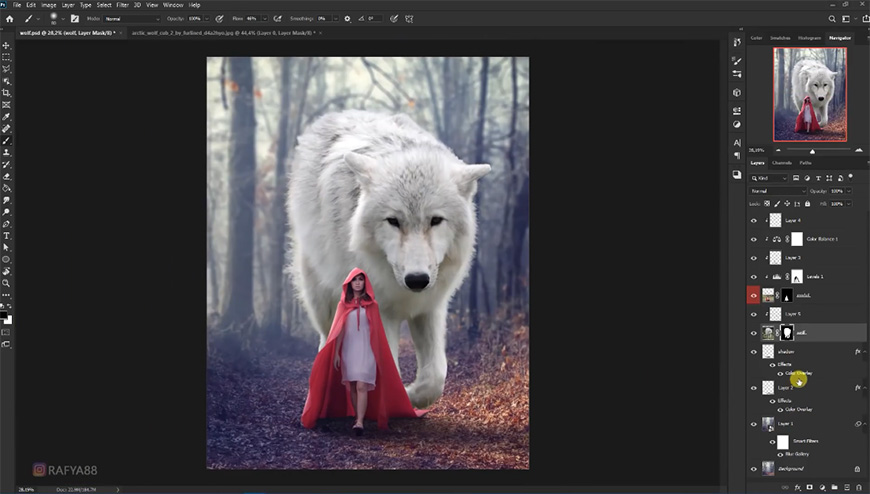The width and height of the screenshot is (870, 494).
Task: Switch to the Histogram tab
Action: click(810, 38)
